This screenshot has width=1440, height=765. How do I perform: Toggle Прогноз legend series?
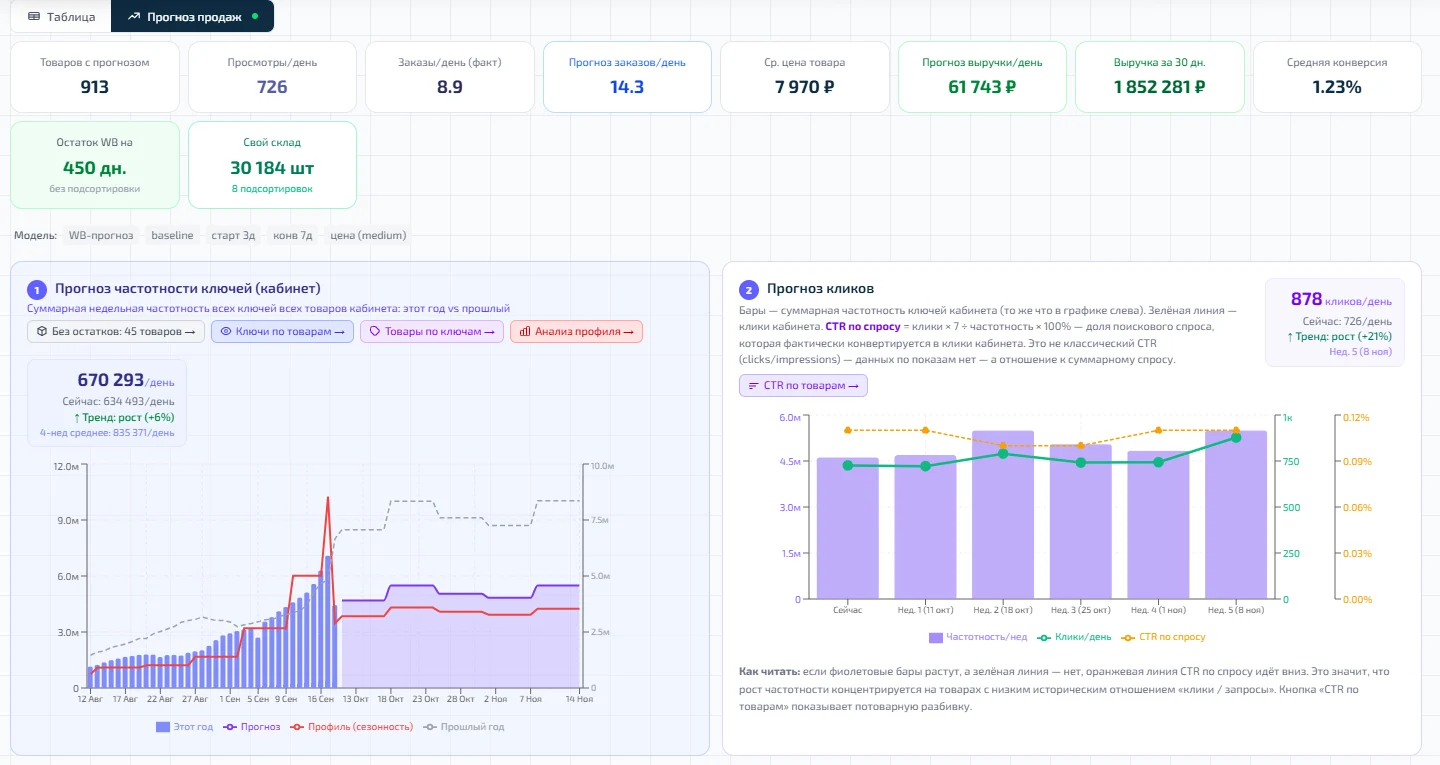pos(253,727)
